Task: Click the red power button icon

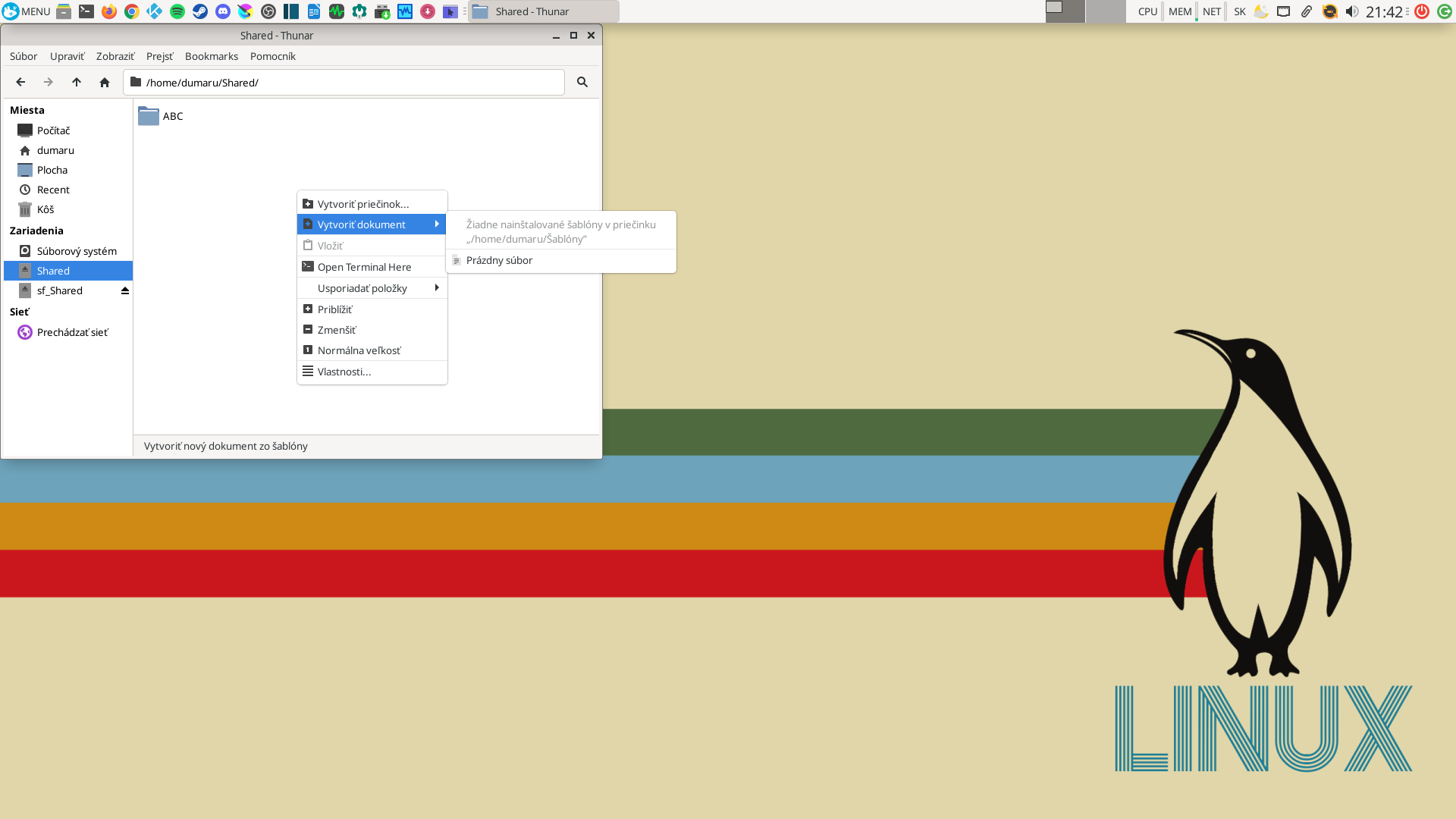Action: 1422,11
